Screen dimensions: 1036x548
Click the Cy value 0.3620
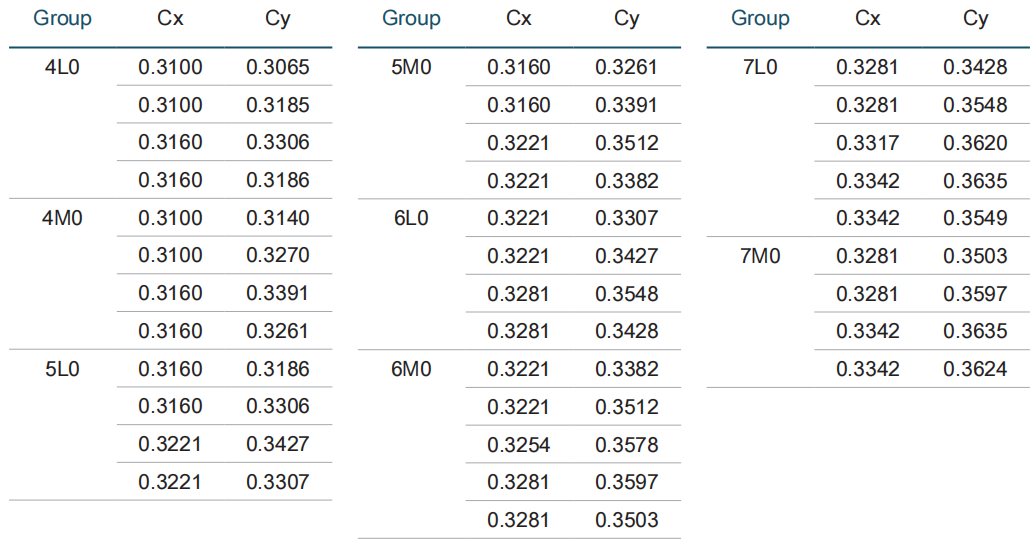point(975,143)
